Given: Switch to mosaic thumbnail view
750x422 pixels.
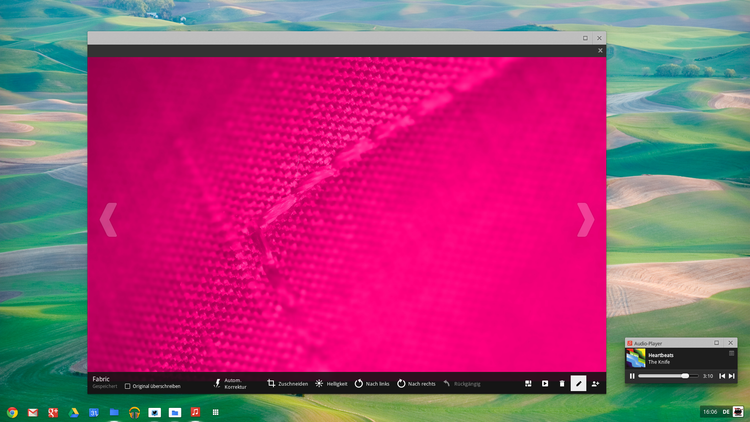Looking at the screenshot, I should tap(528, 383).
